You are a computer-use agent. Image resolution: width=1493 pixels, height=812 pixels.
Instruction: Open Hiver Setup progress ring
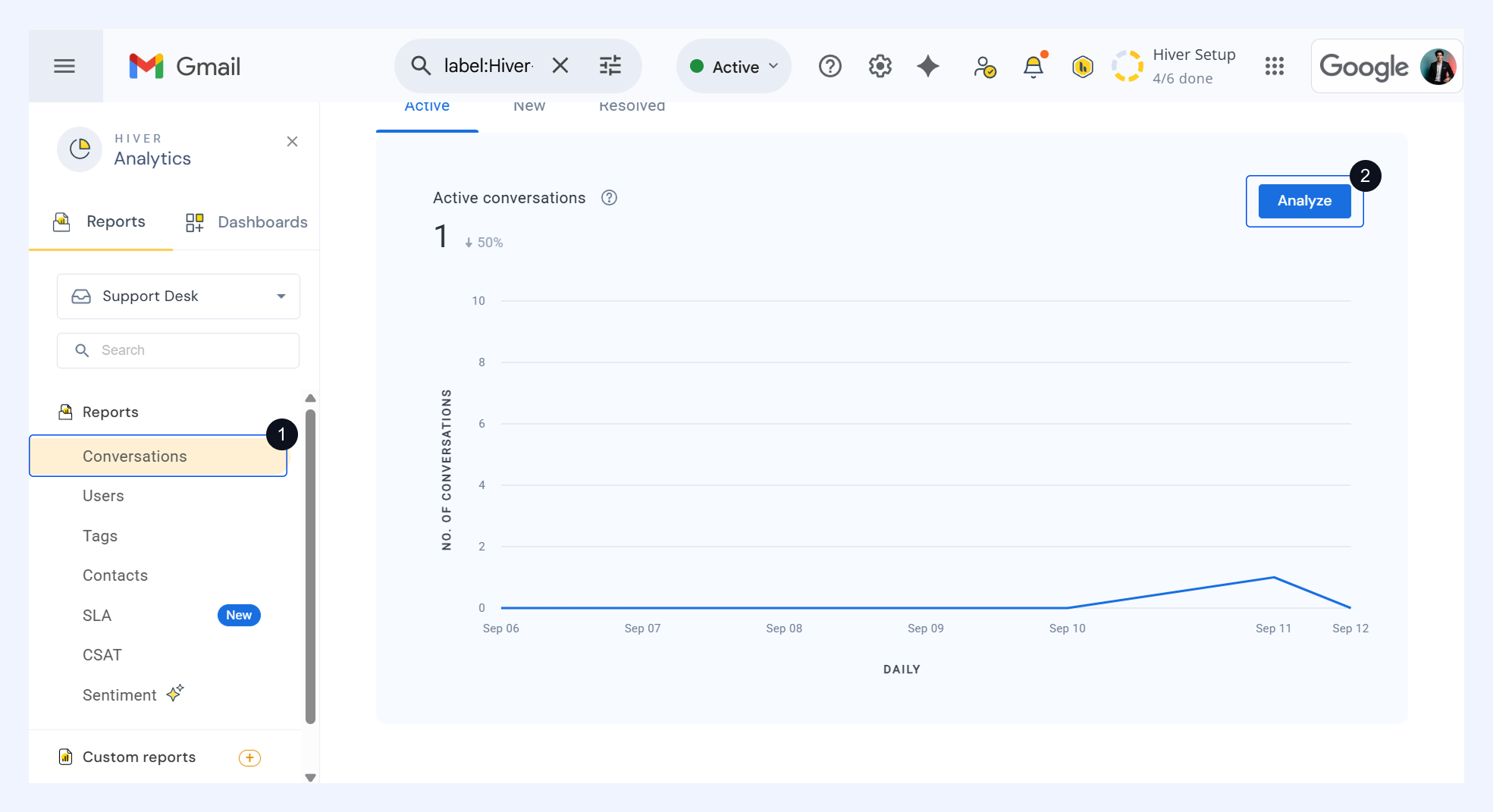pos(1128,67)
